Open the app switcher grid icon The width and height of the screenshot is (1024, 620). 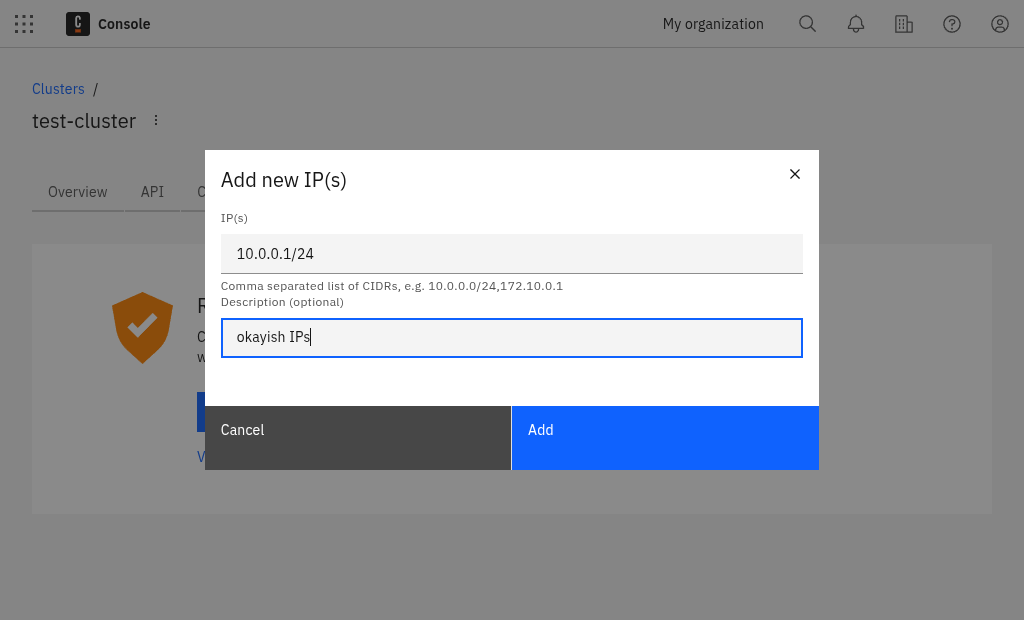24,24
